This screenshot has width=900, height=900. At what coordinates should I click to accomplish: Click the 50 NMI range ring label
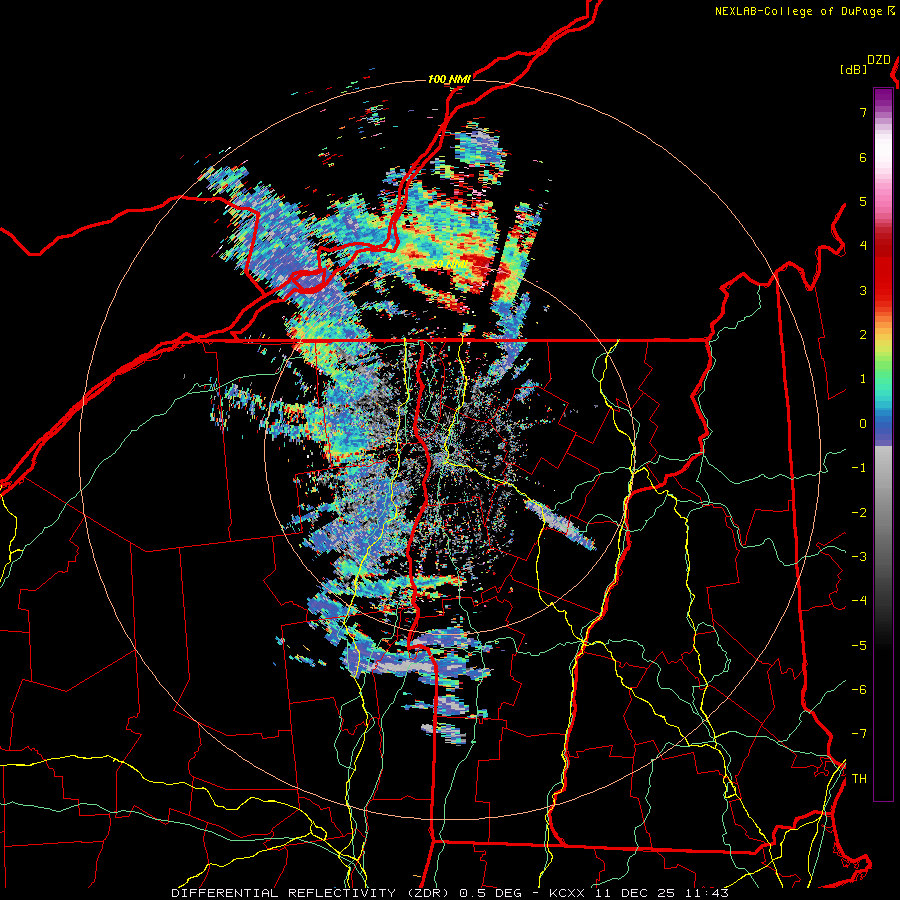tap(449, 264)
